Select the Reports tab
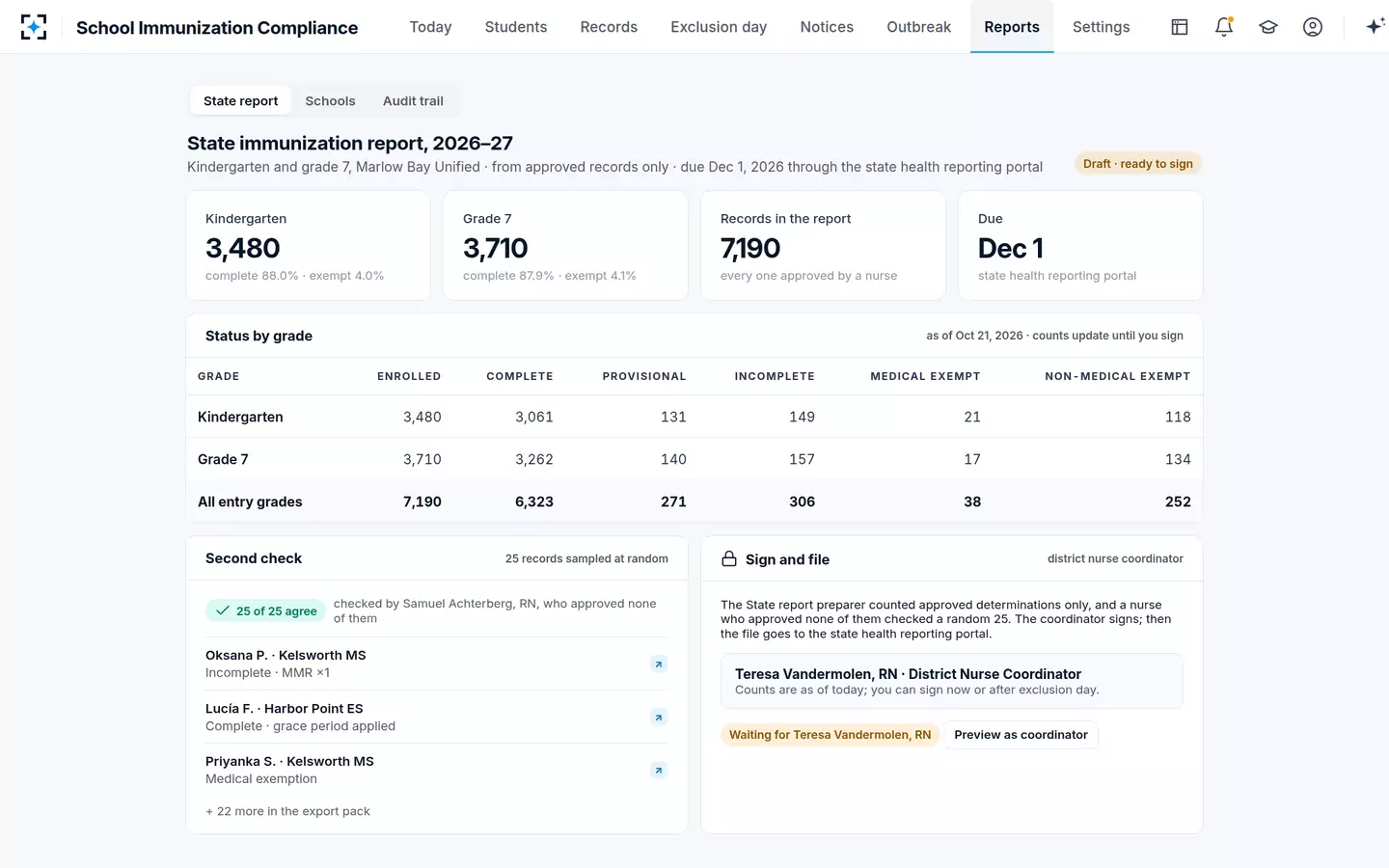 (x=1012, y=27)
